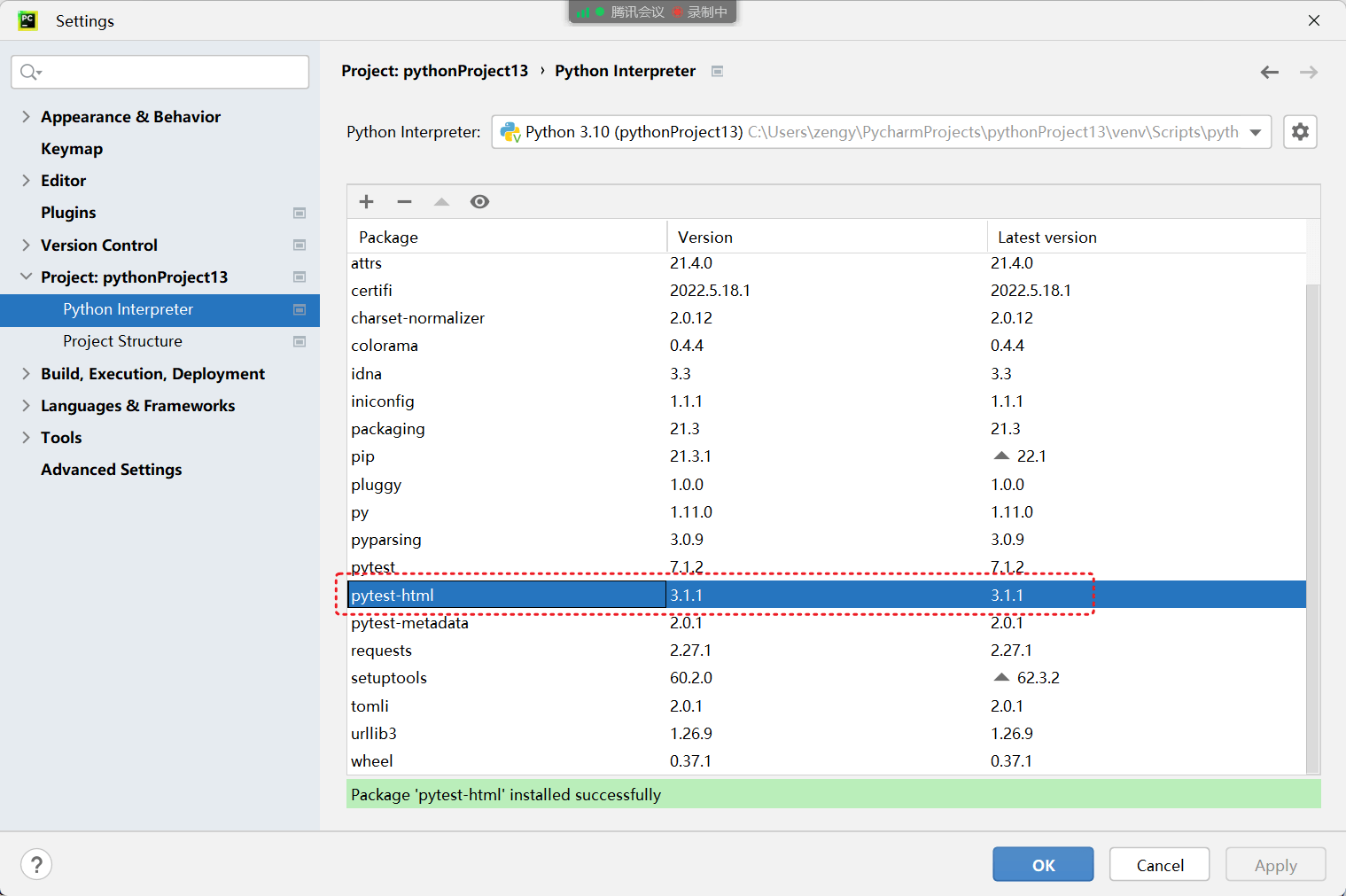This screenshot has width=1346, height=896.
Task: Select the charset-normalizer package row
Action: point(827,318)
